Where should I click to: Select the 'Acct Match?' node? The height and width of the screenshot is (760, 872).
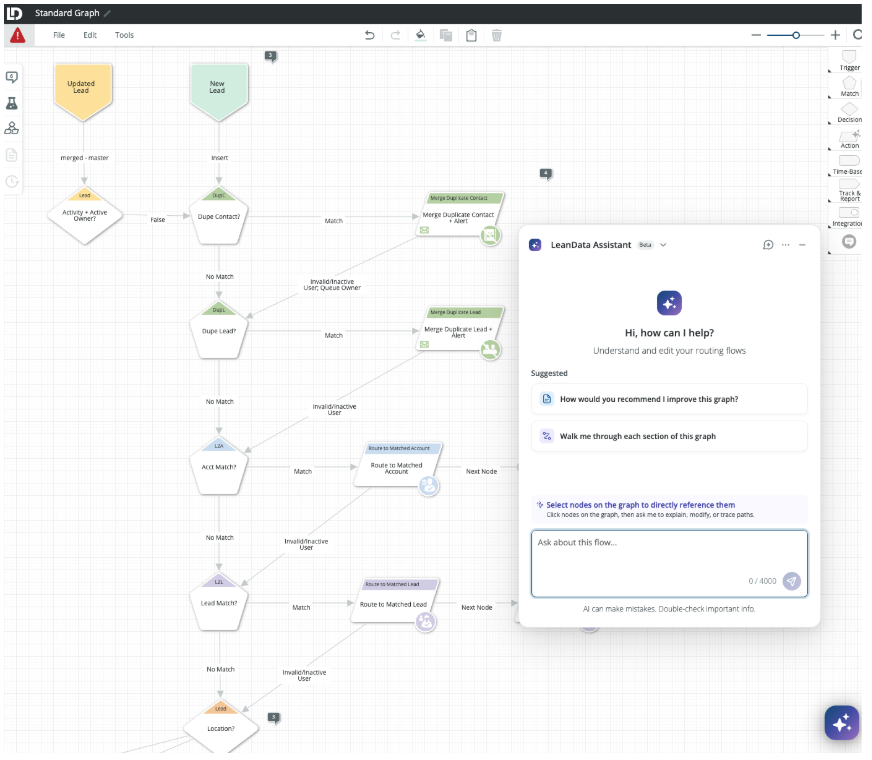[x=219, y=467]
